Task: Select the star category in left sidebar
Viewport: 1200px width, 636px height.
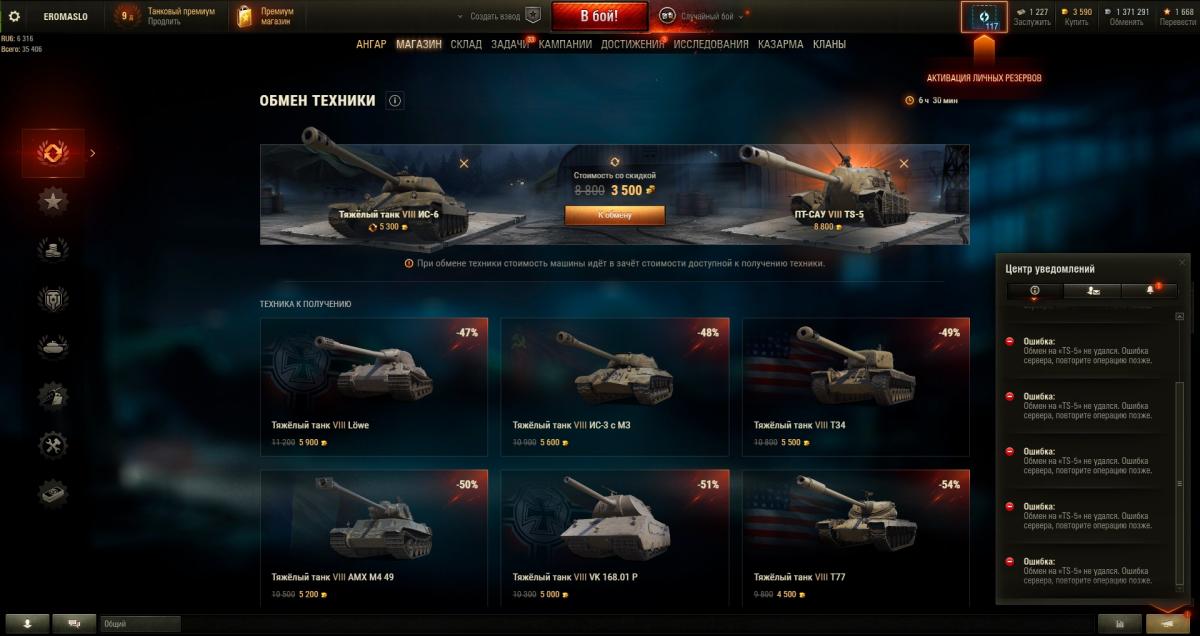Action: [53, 201]
